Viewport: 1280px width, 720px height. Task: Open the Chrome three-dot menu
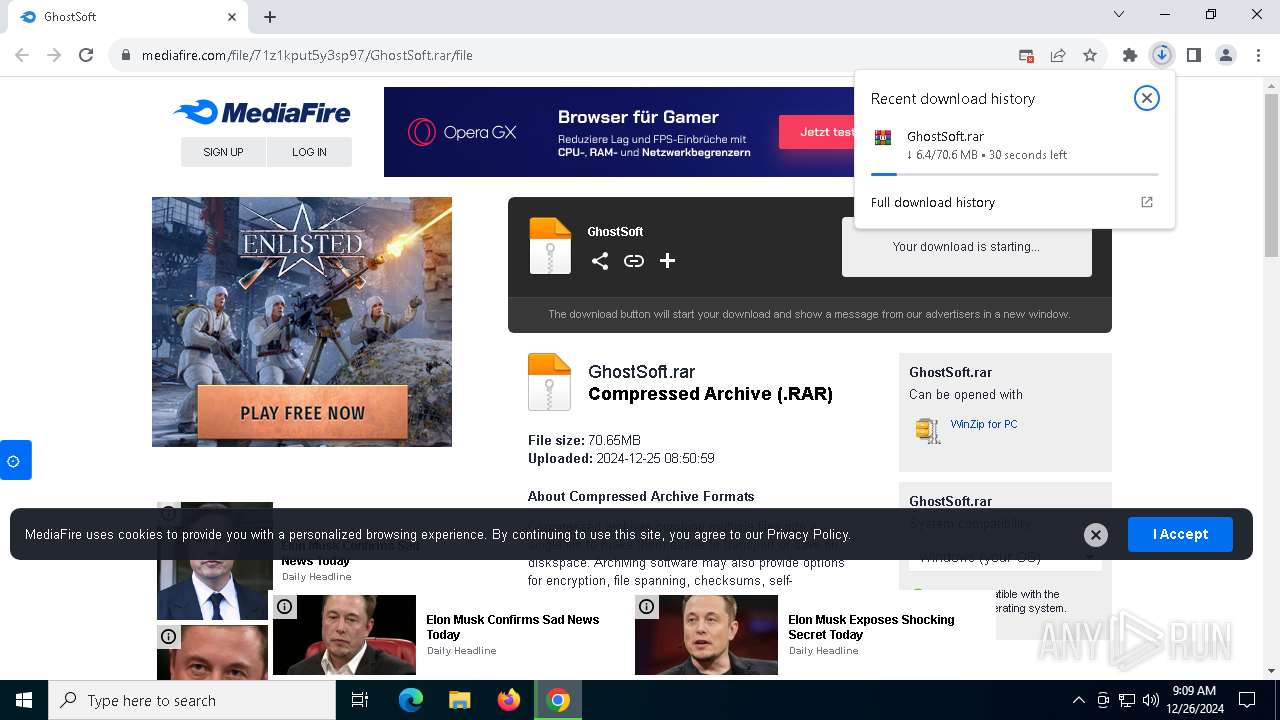pyautogui.click(x=1258, y=55)
